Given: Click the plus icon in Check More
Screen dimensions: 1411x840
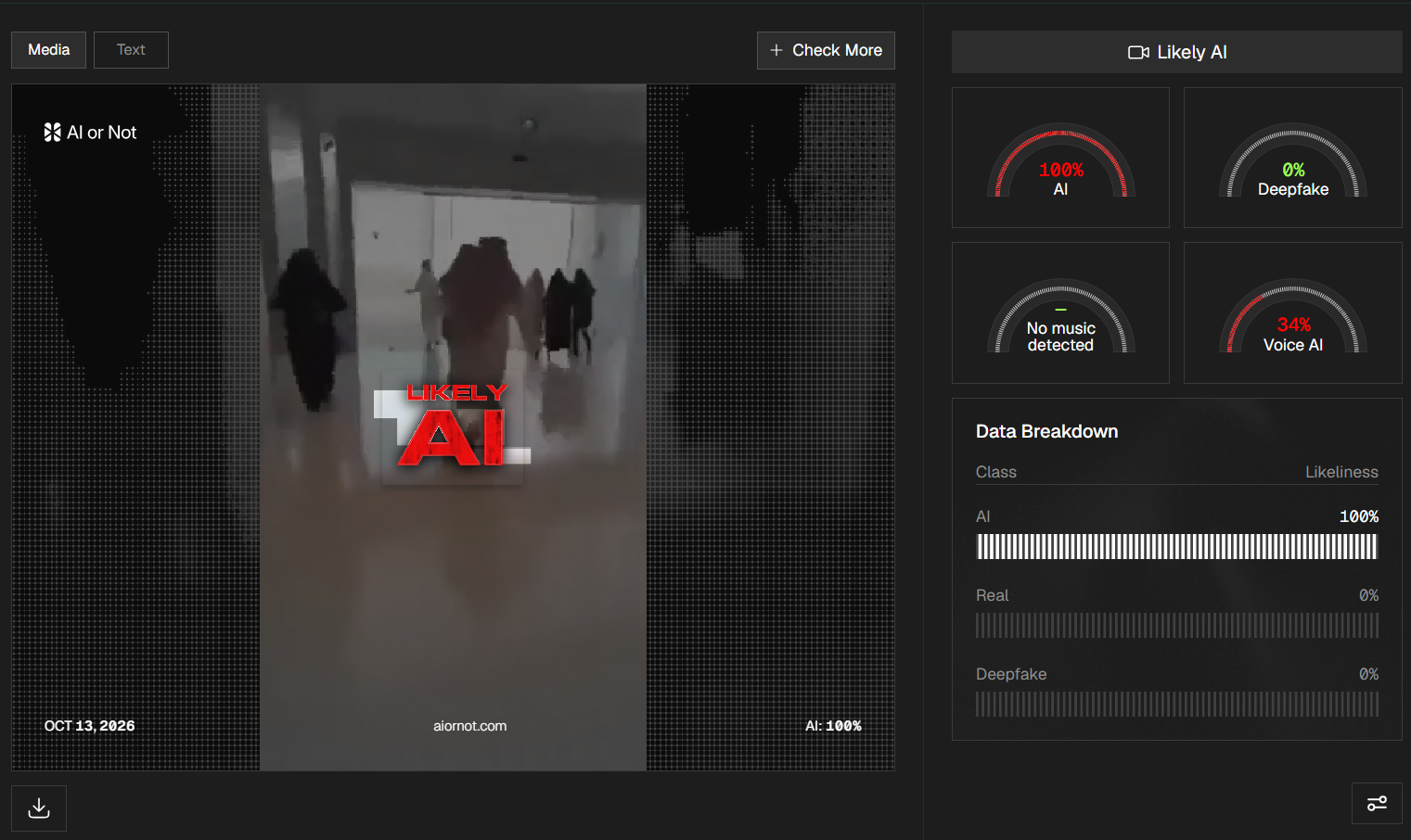Looking at the screenshot, I should pos(776,50).
